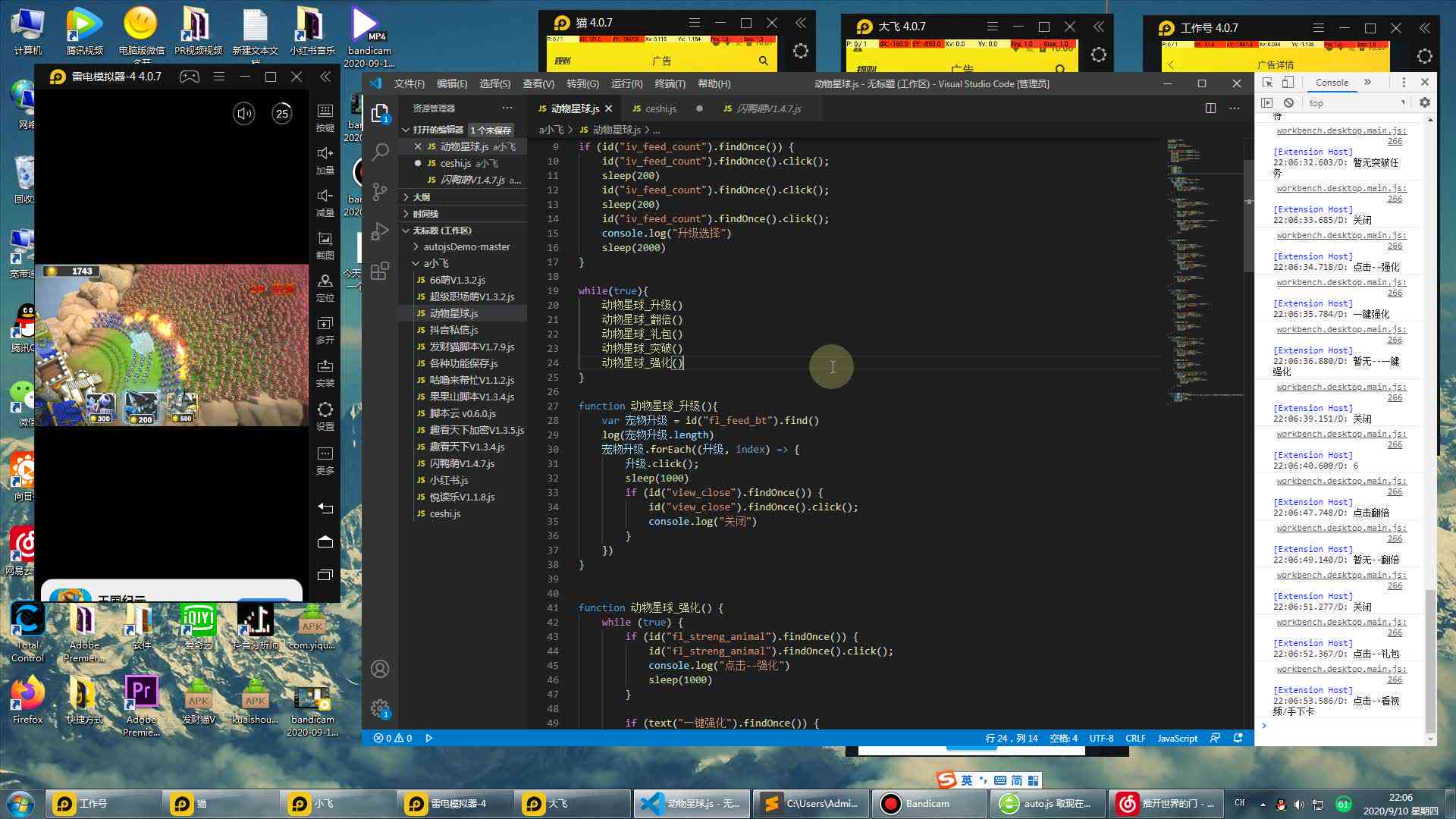The image size is (1456, 819).
Task: Toggle inspect element picker in DevTools
Action: 1267,82
